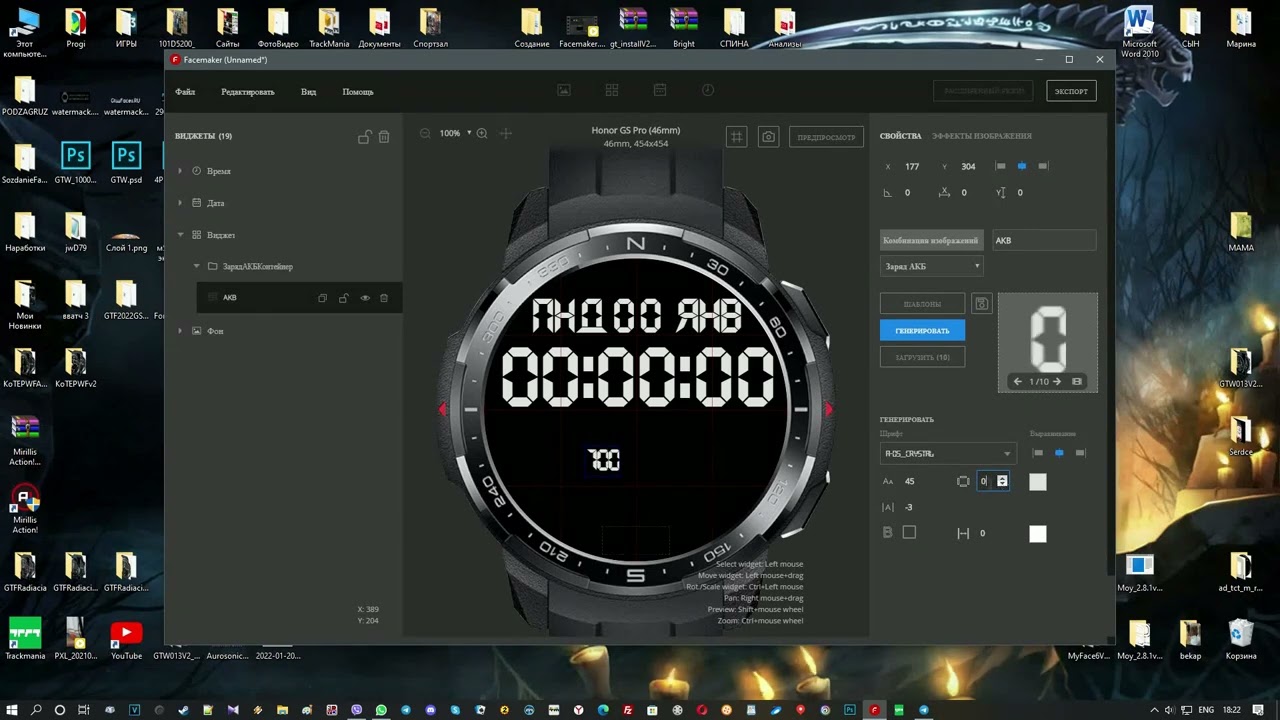Zoom out the watch canvas
Image resolution: width=1280 pixels, height=720 pixels.
point(425,133)
